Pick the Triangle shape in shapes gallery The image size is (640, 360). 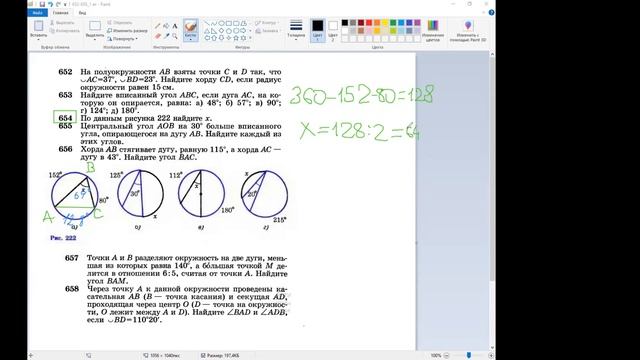(207, 31)
